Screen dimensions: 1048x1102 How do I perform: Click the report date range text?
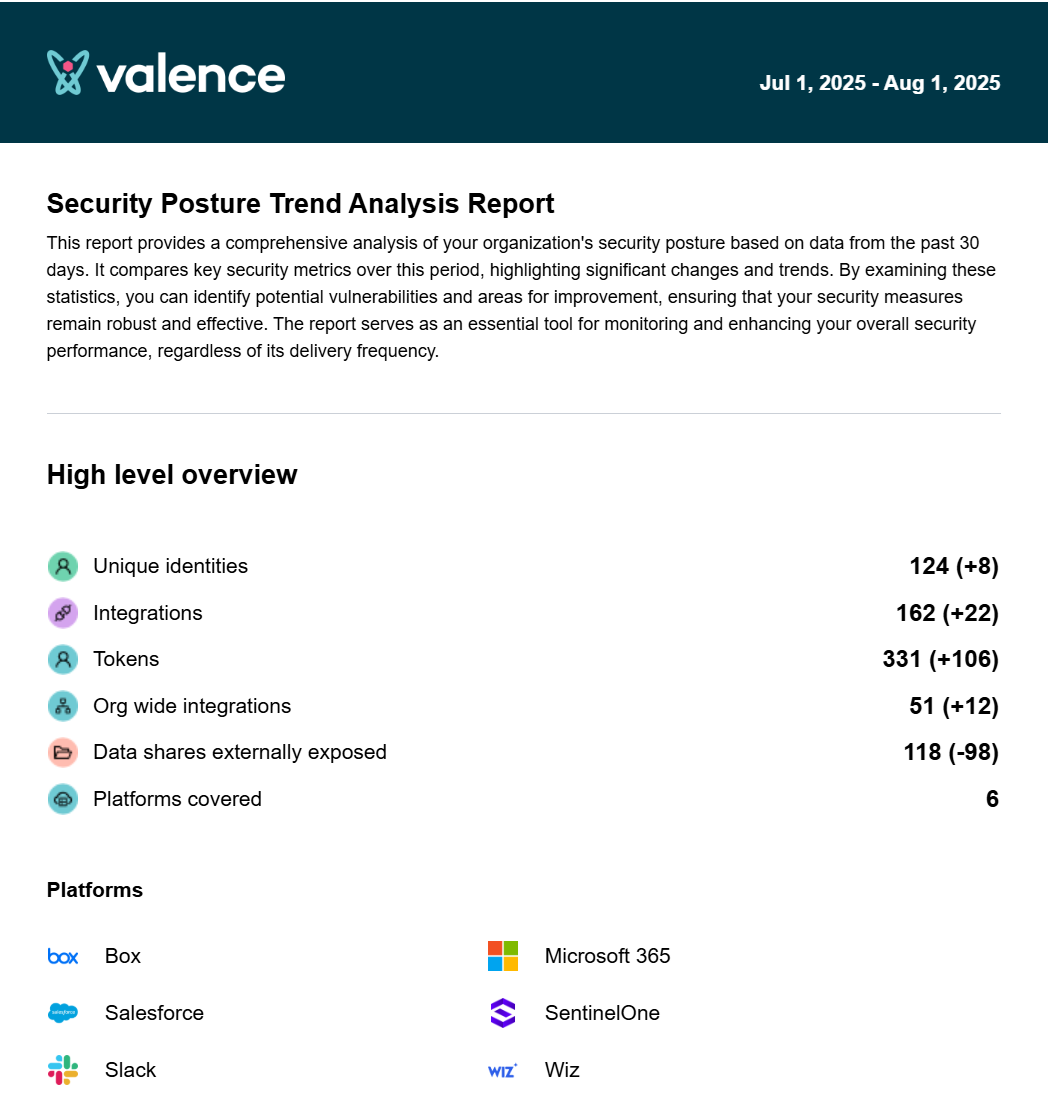point(879,83)
